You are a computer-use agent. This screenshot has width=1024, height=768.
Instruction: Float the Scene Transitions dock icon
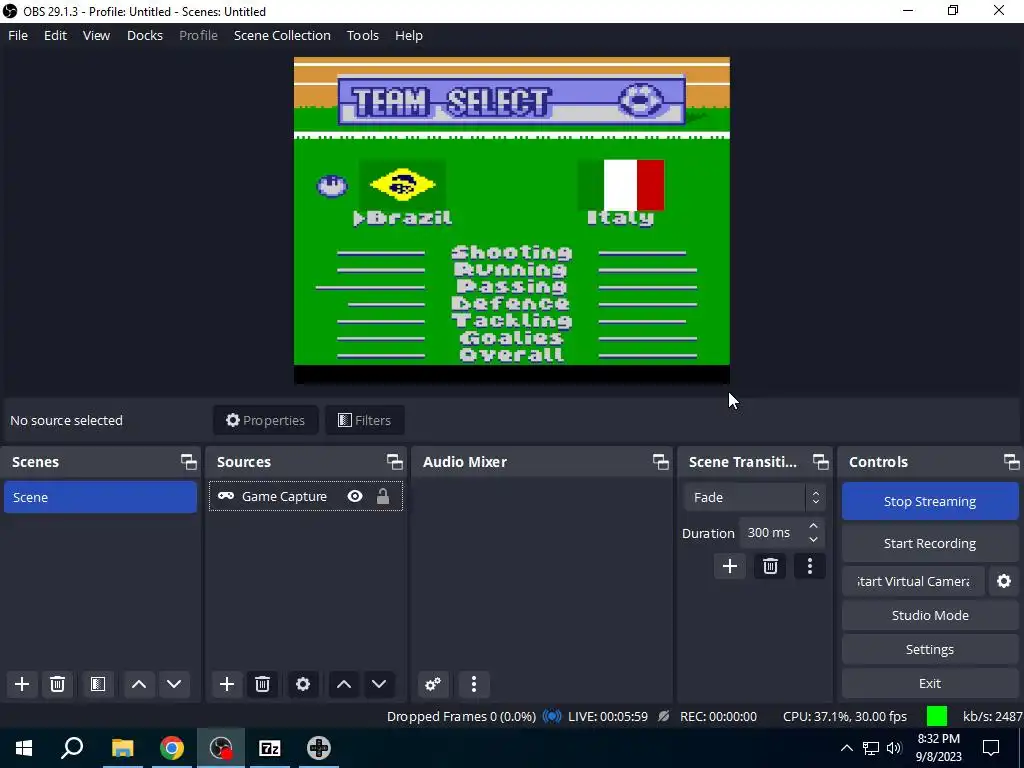click(x=820, y=462)
